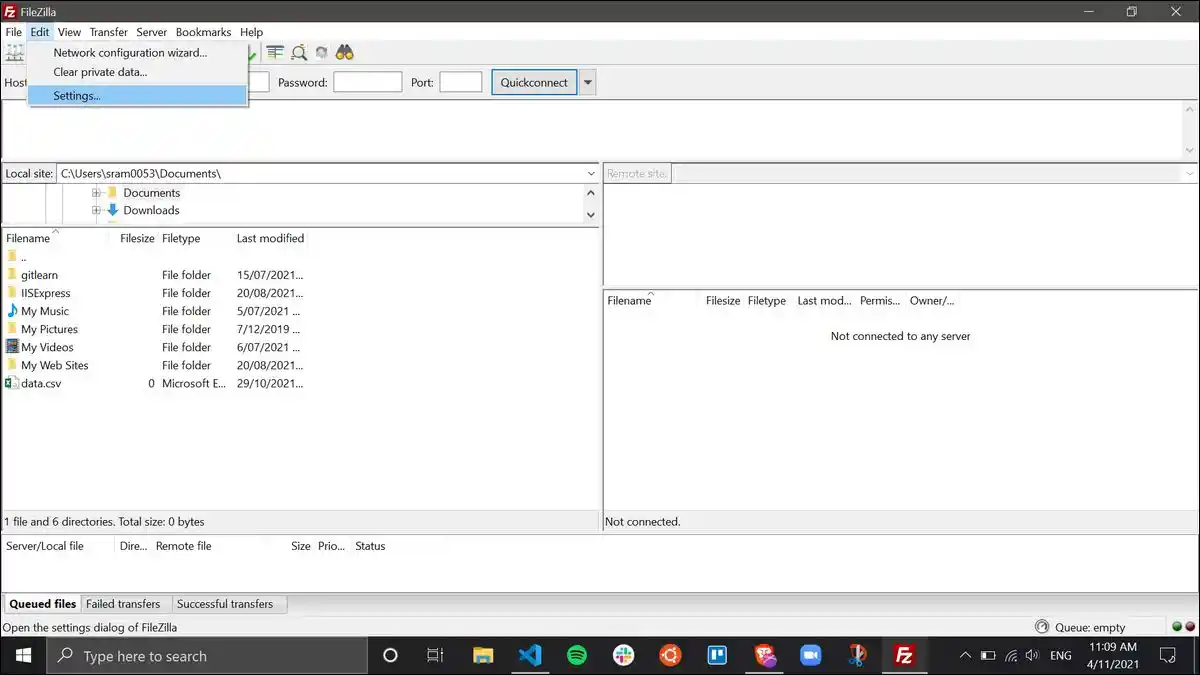Sort local files by Filesize column
The image size is (1200, 675).
137,238
